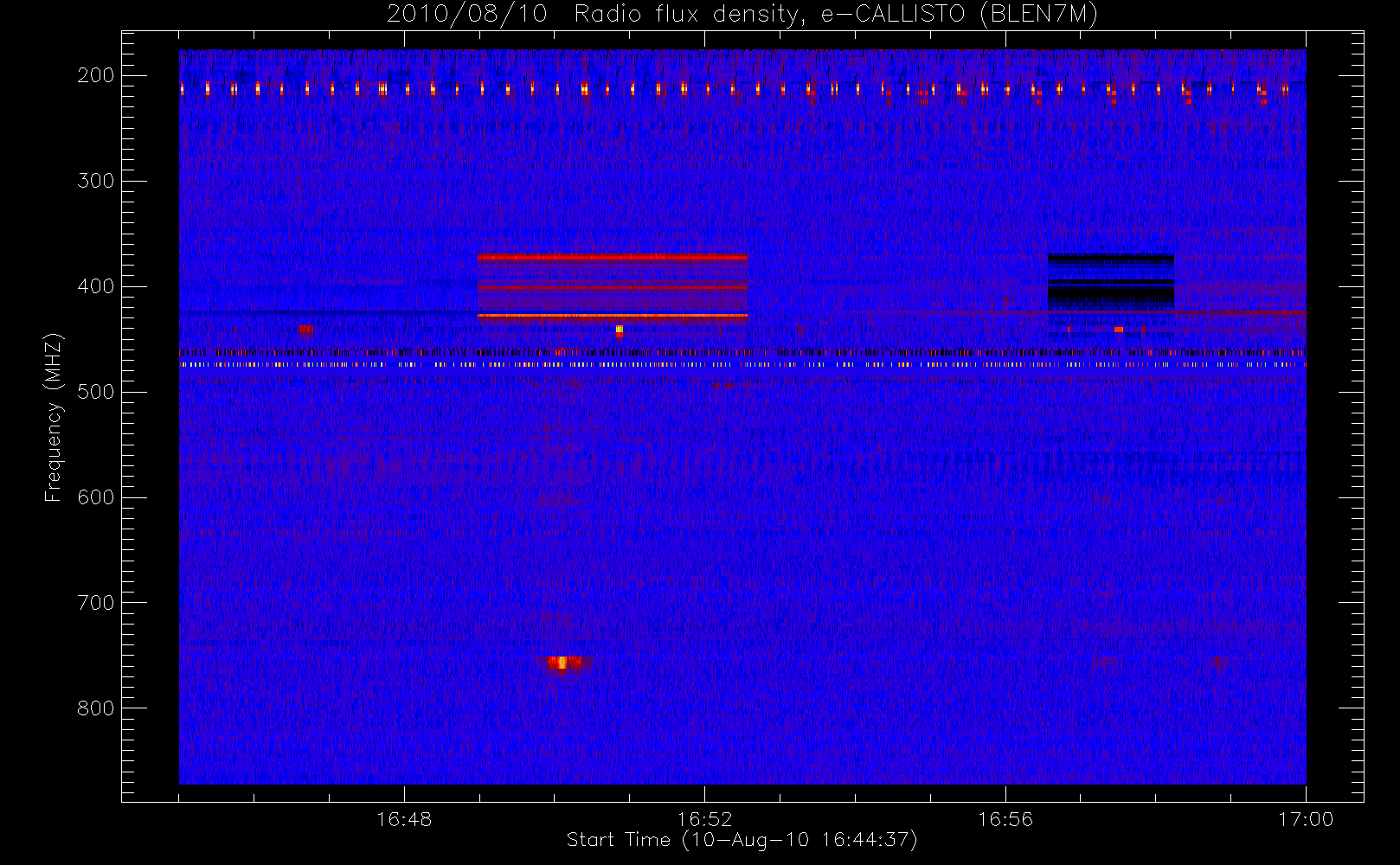1400x865 pixels.
Task: Click the yellow dotted horizontal line near 475 MHz
Action: [x=742, y=365]
